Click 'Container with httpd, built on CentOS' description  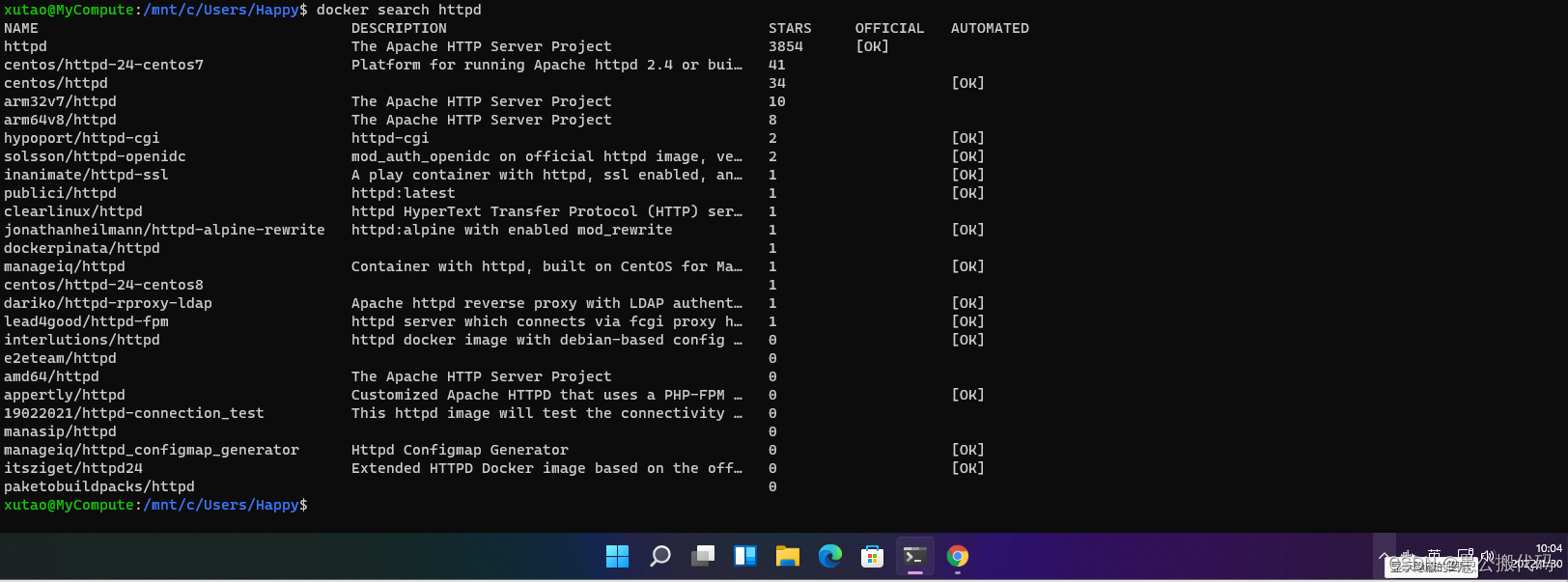coord(546,266)
